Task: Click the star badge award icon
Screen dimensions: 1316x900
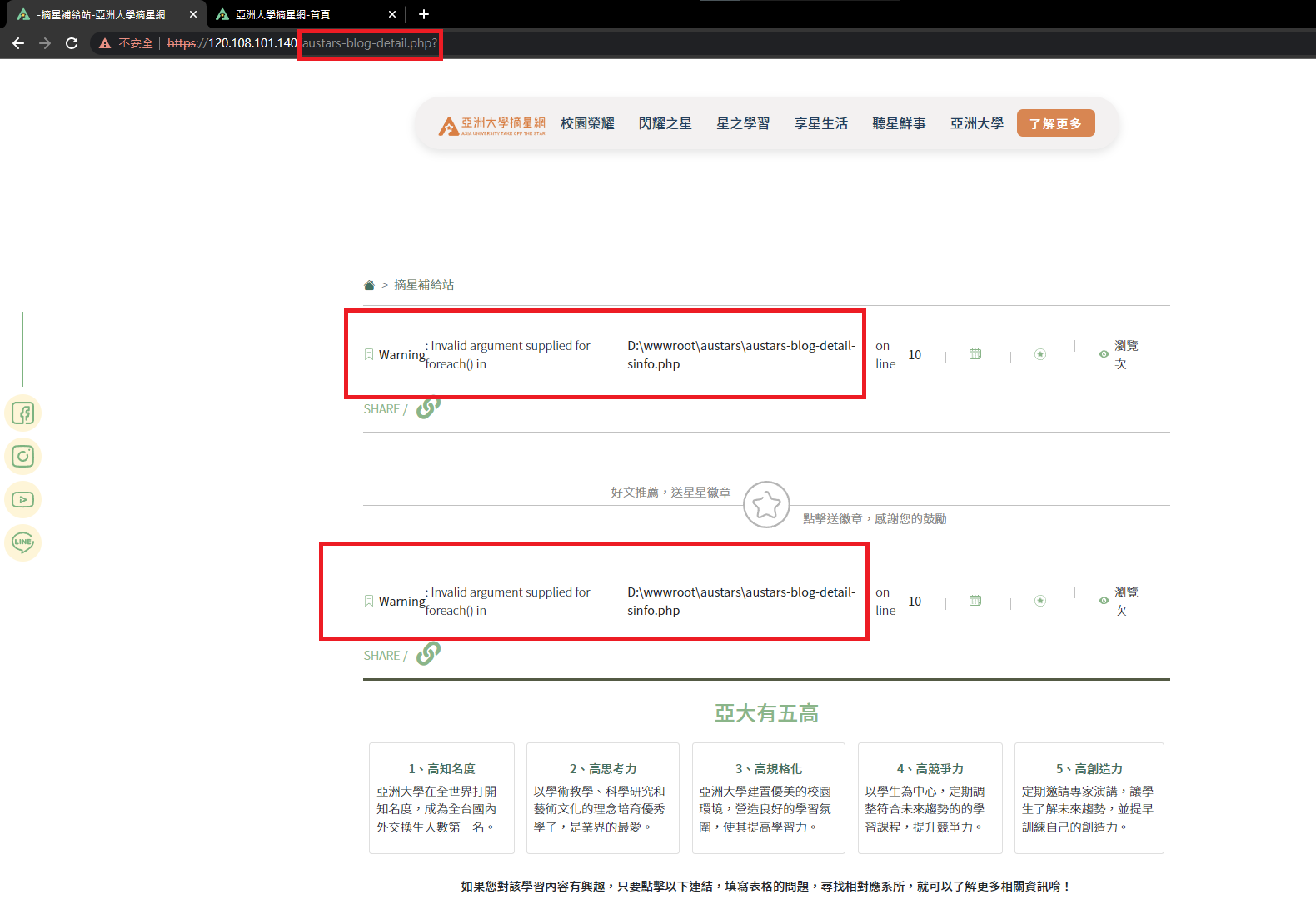Action: tap(766, 504)
